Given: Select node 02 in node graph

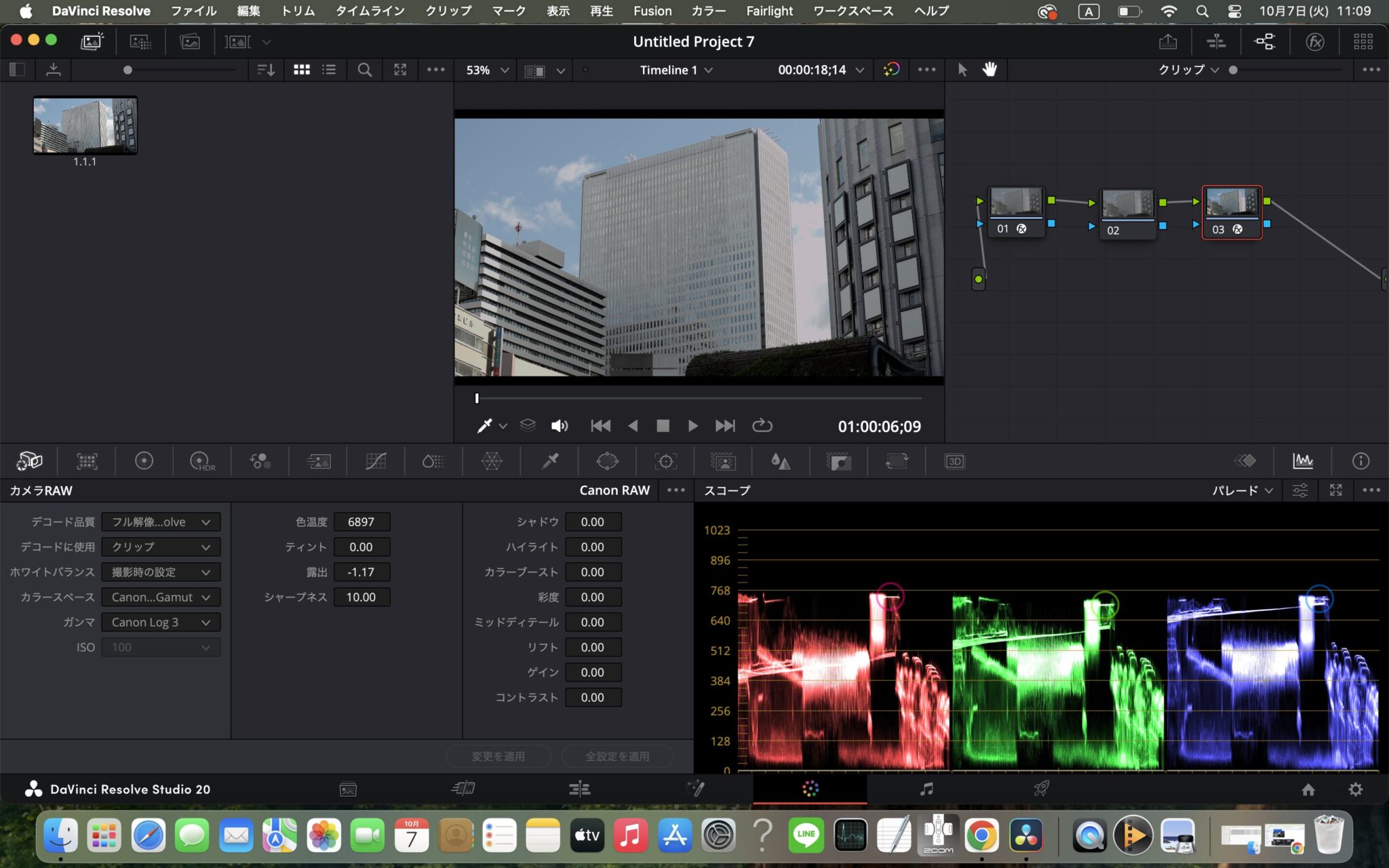Looking at the screenshot, I should click(1127, 214).
